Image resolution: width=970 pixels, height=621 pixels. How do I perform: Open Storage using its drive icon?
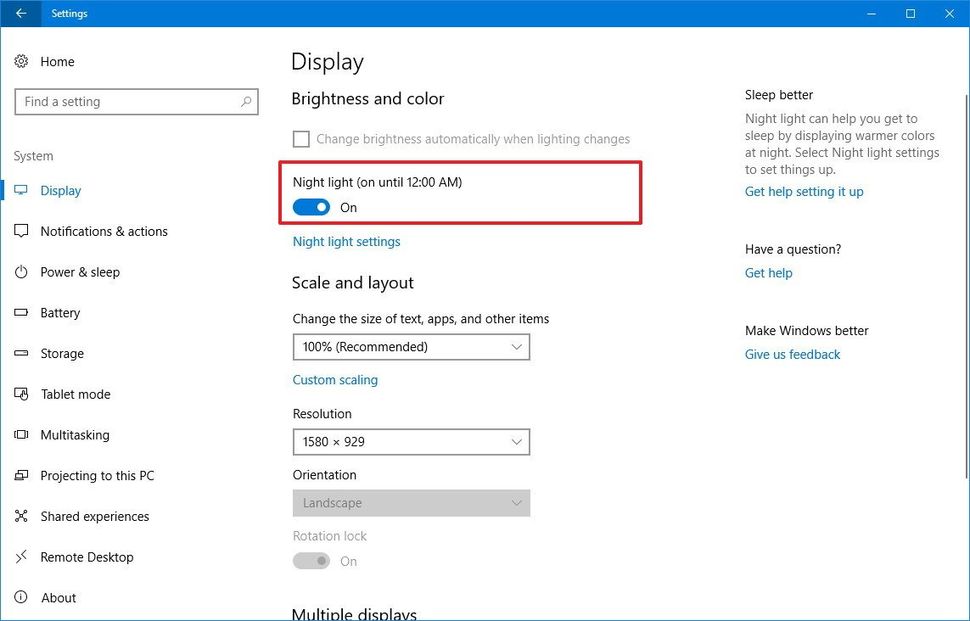(x=21, y=353)
